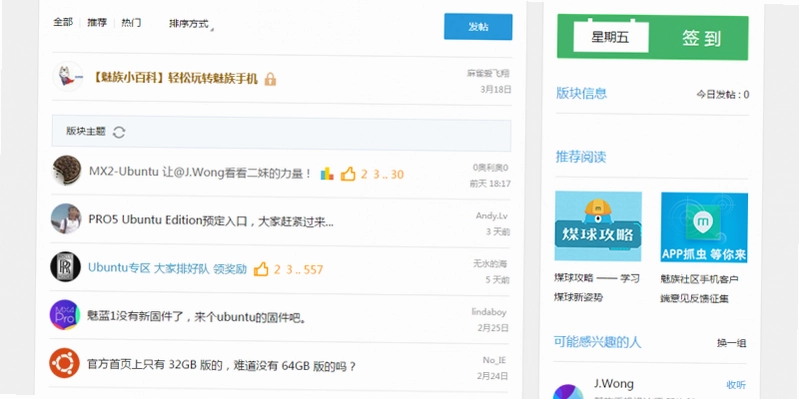Click the thumbs-up icon on Ubuntu专区 post

click(261, 269)
